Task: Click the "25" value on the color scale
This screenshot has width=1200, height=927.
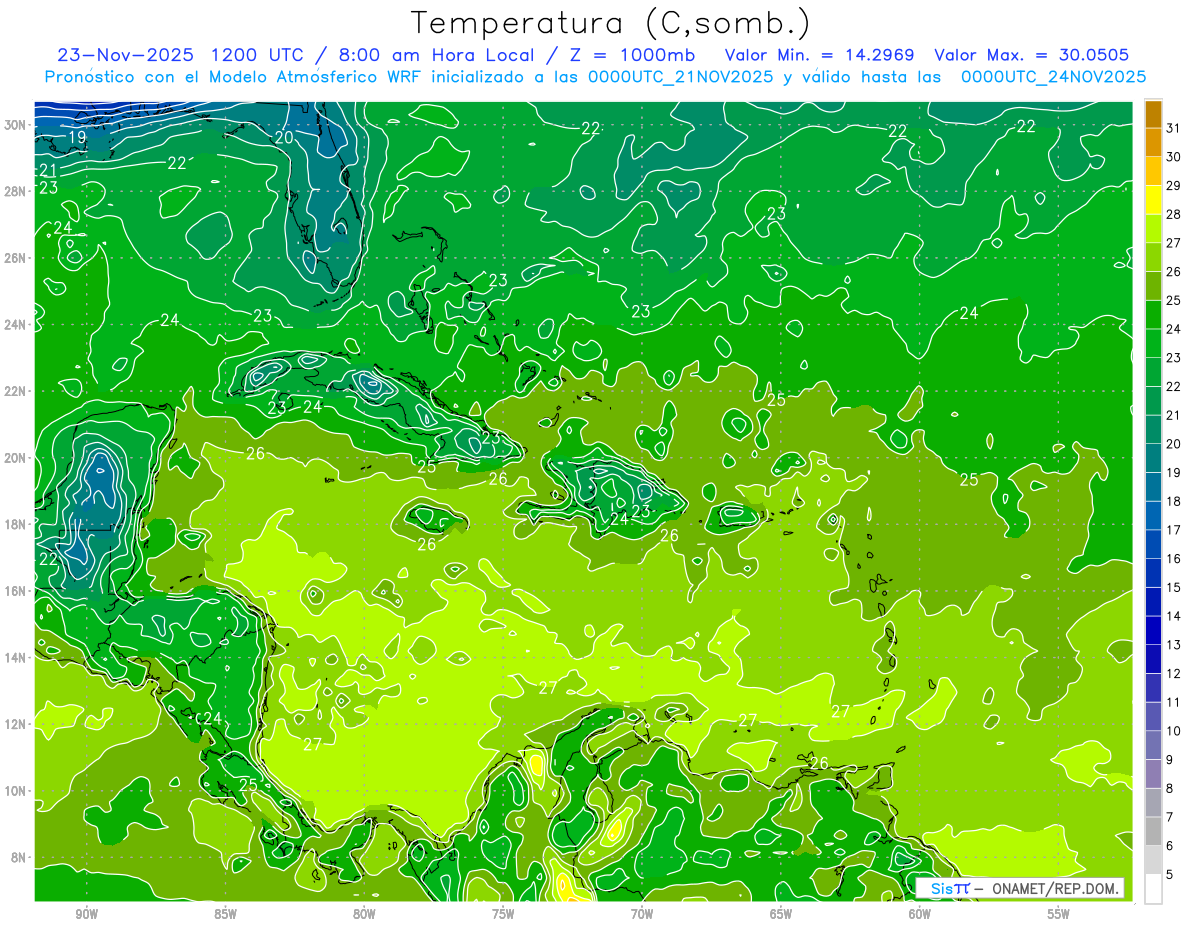Action: point(1174,300)
